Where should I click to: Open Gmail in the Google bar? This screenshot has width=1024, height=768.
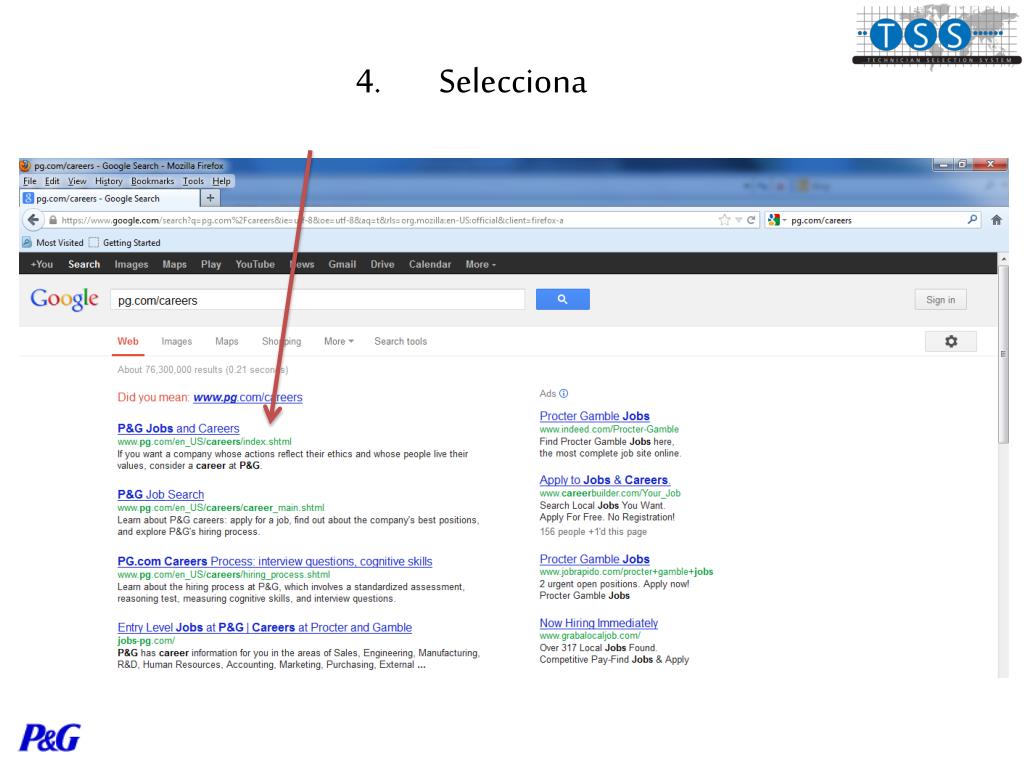point(342,264)
